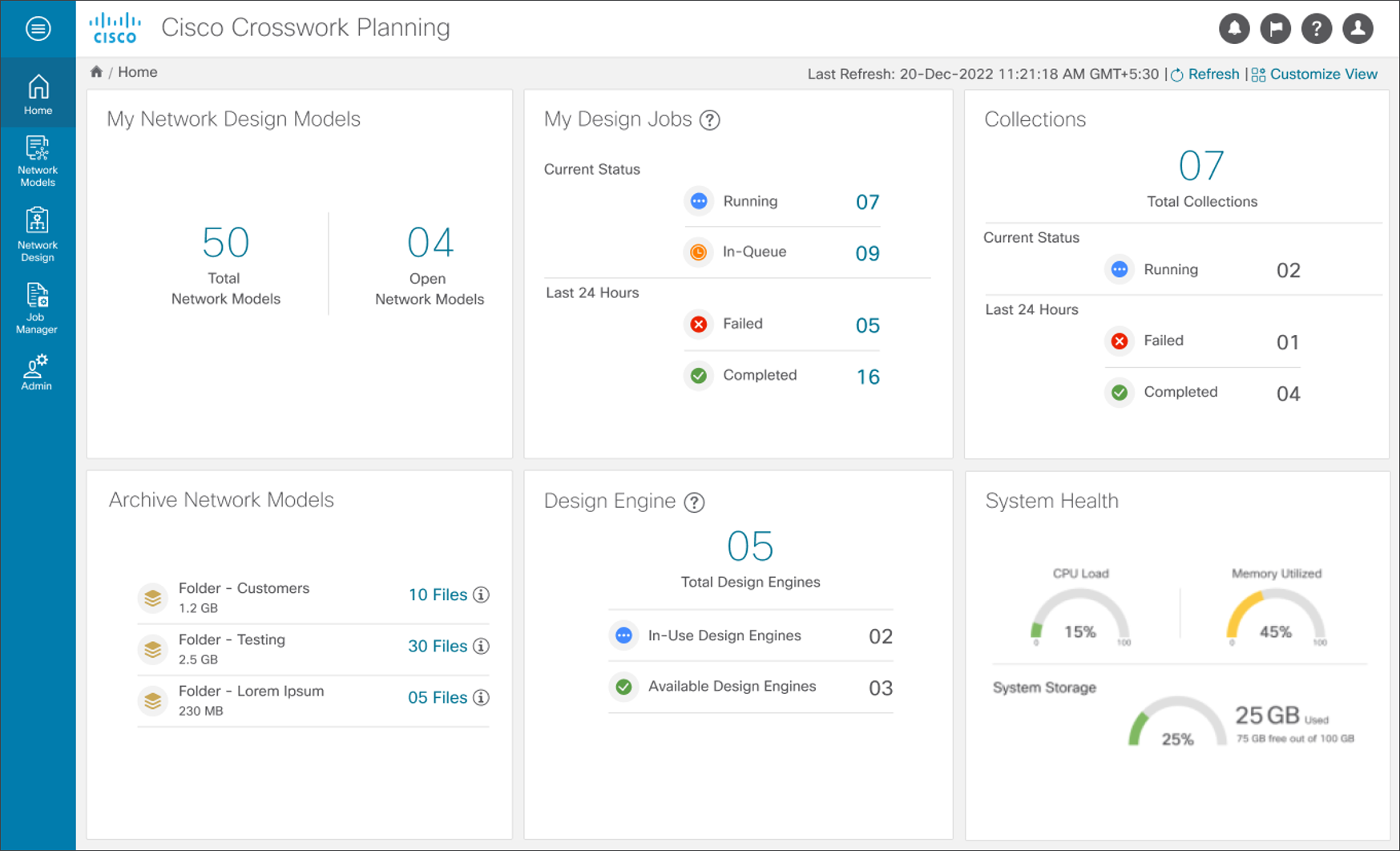Click Folder - Testing name

[x=232, y=639]
